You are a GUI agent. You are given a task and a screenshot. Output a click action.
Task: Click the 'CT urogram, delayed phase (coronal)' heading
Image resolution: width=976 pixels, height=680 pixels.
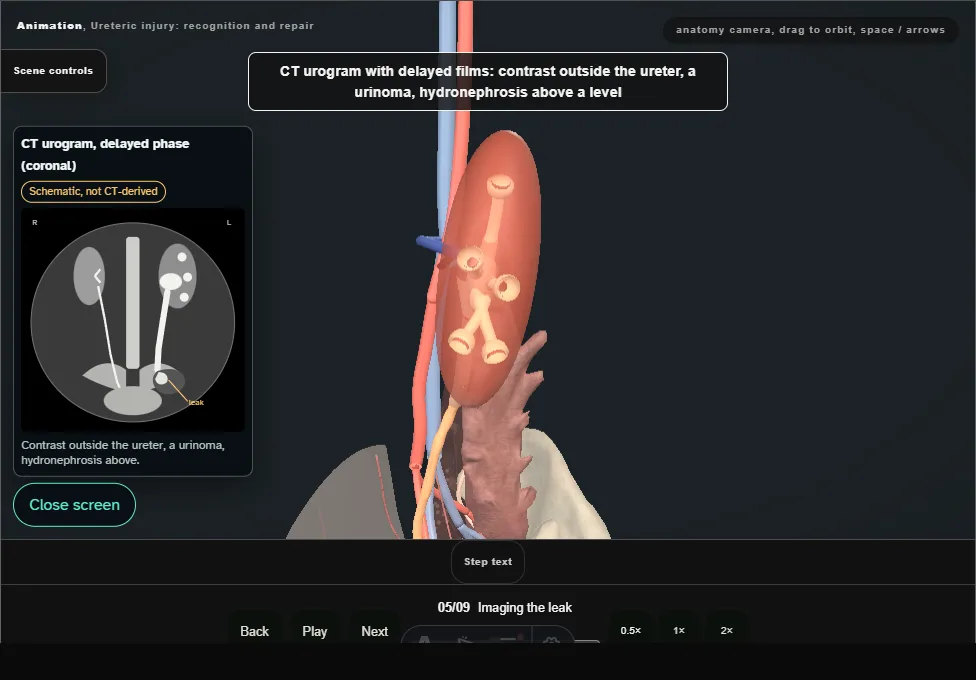105,154
